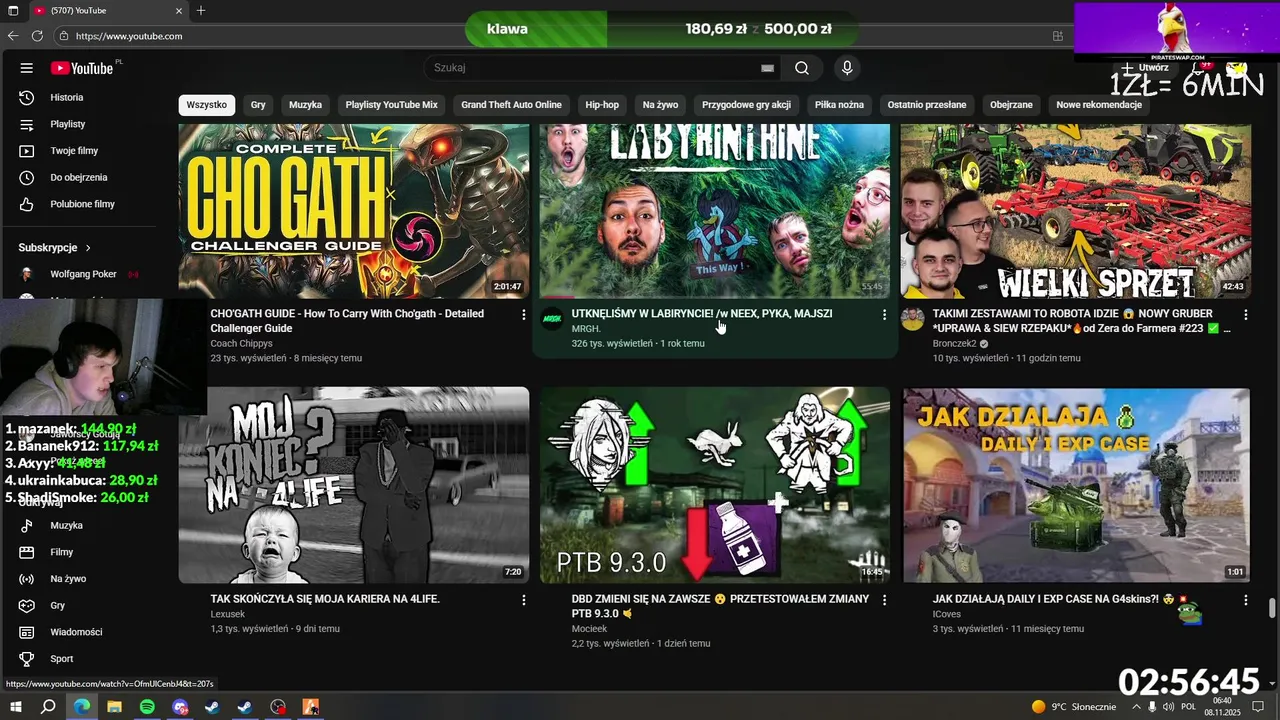This screenshot has width=1280, height=720.
Task: Select the Na żywo filter chip
Action: 660,105
